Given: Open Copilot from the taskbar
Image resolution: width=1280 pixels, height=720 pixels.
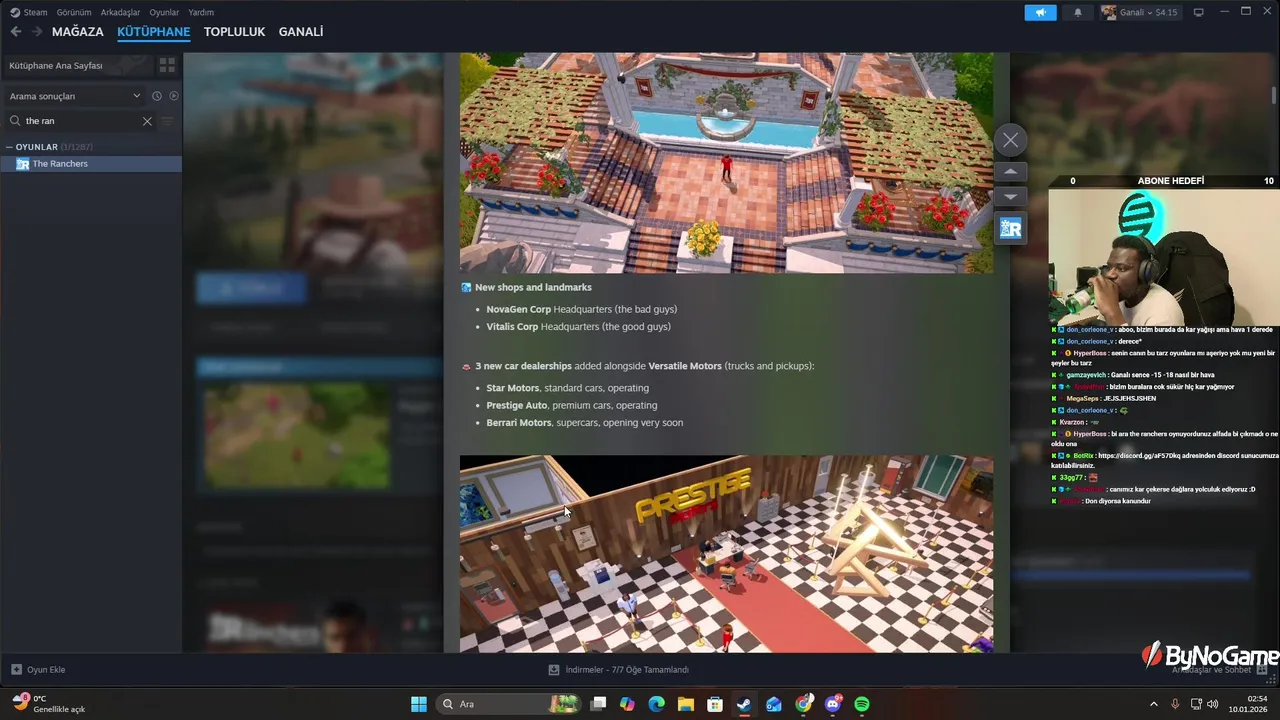Looking at the screenshot, I should (x=627, y=704).
